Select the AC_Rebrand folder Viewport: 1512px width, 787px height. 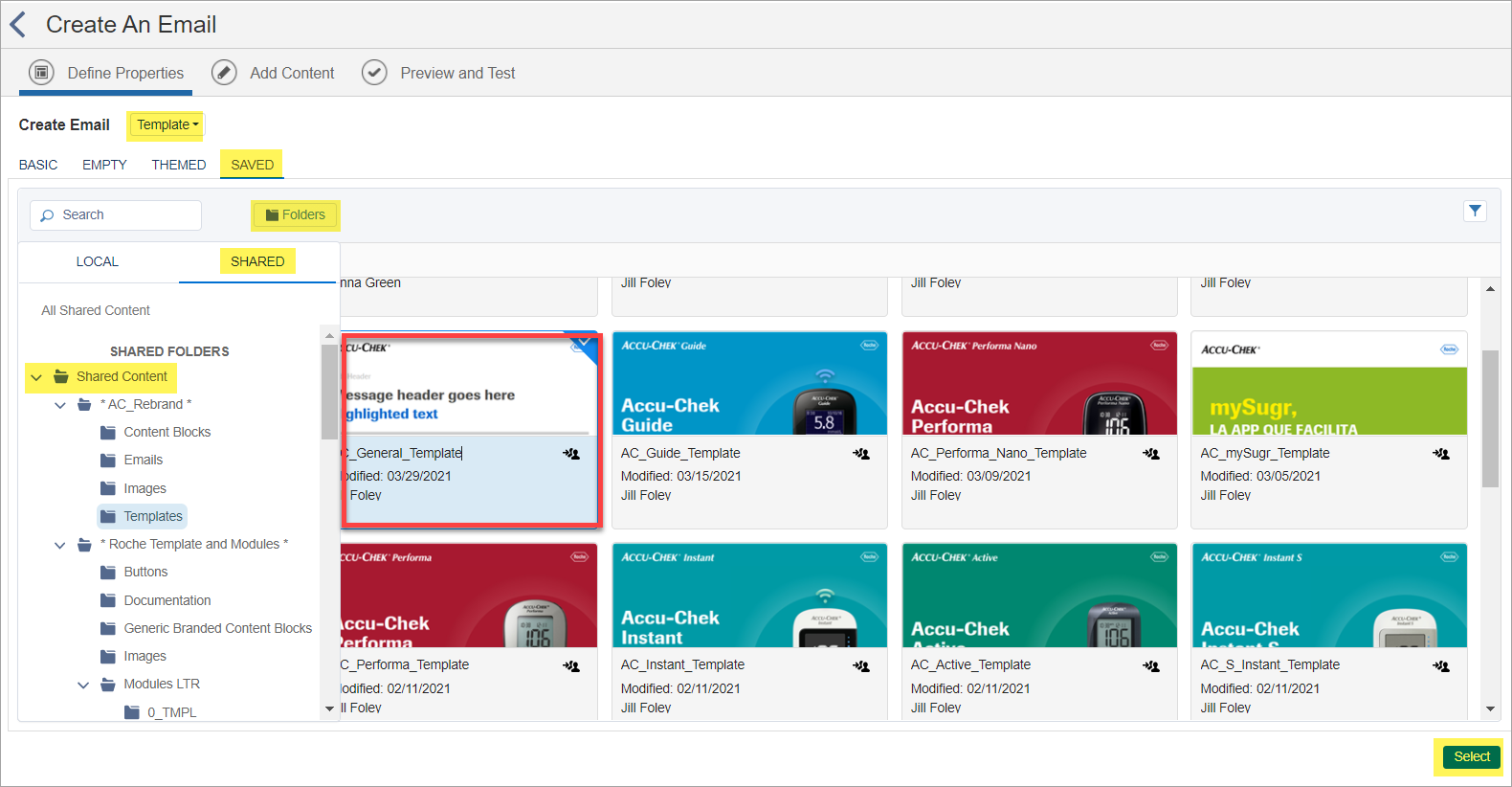pos(145,404)
